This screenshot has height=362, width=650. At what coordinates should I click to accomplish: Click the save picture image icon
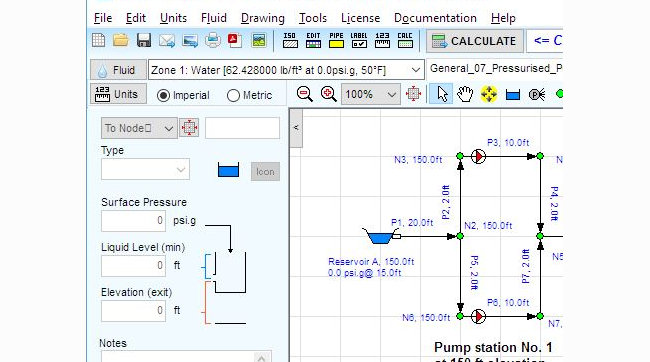click(259, 41)
